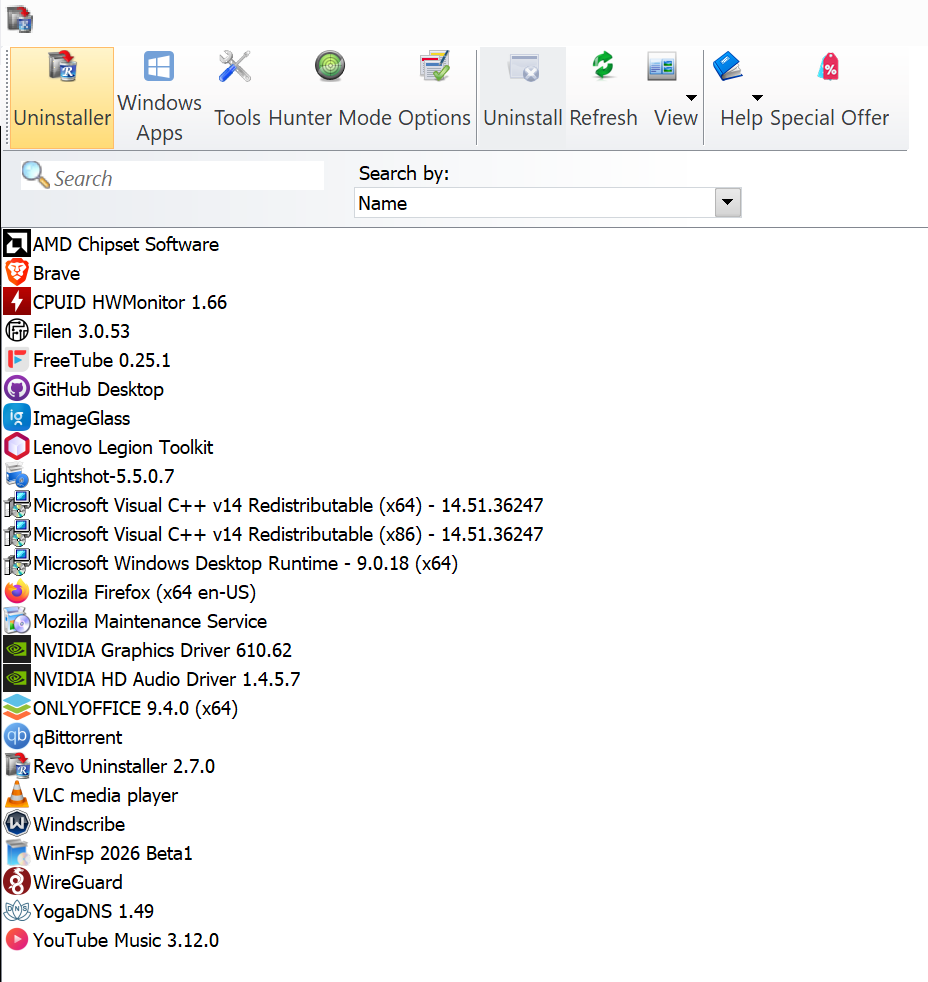Viewport: 928px width, 982px height.
Task: Select the ImageGlass ig icon
Action: click(x=17, y=417)
